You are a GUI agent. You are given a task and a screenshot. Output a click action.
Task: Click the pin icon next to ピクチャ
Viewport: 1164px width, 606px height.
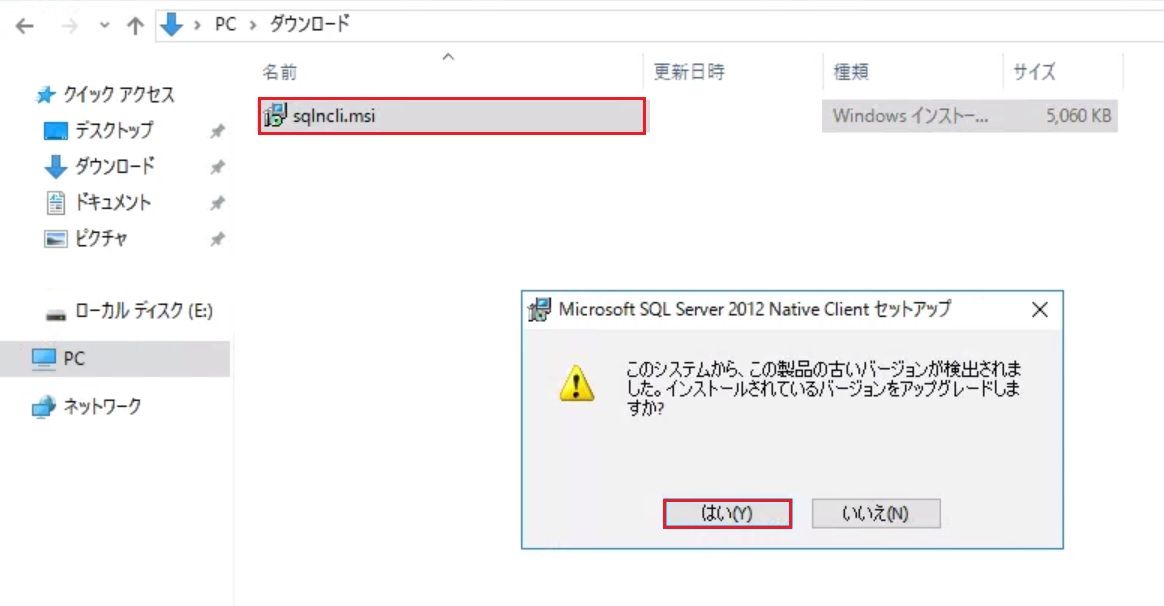point(217,239)
